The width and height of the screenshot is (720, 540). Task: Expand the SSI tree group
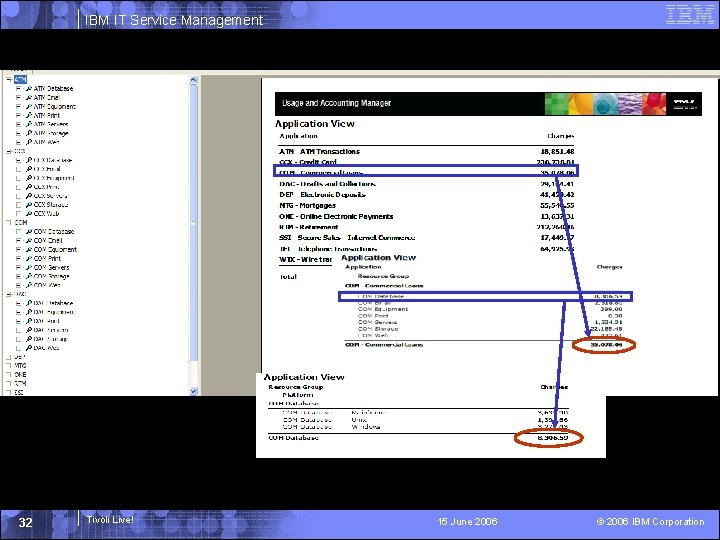9,393
